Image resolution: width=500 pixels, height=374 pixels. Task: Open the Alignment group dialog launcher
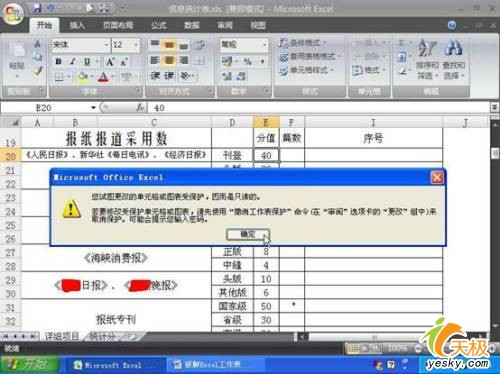(x=210, y=90)
